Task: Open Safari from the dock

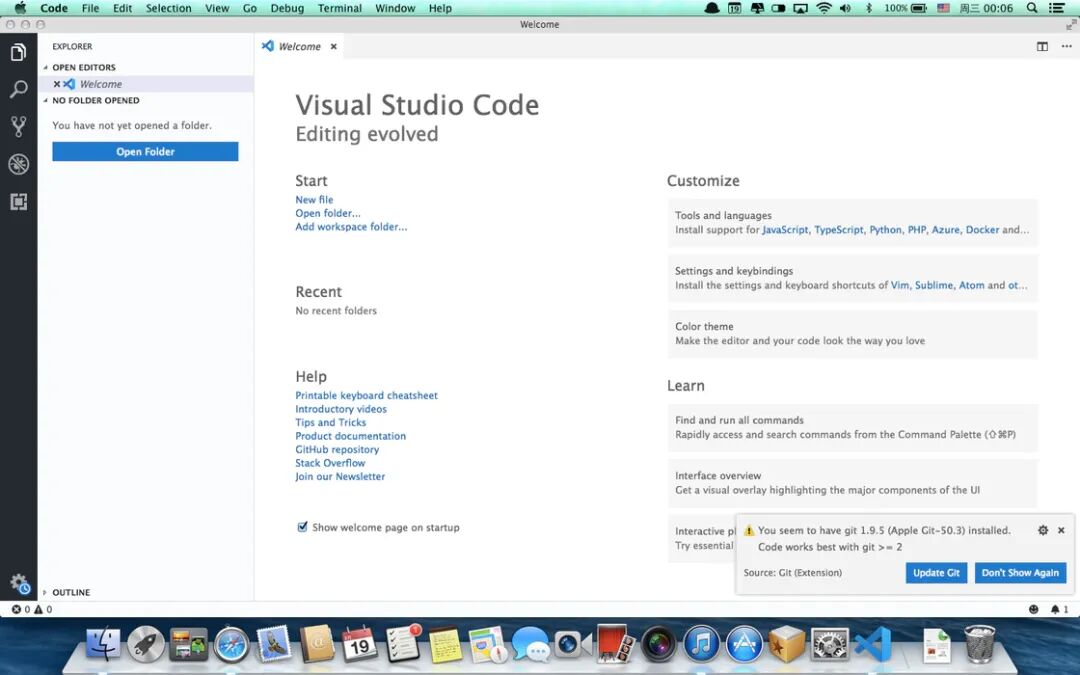Action: pyautogui.click(x=231, y=645)
